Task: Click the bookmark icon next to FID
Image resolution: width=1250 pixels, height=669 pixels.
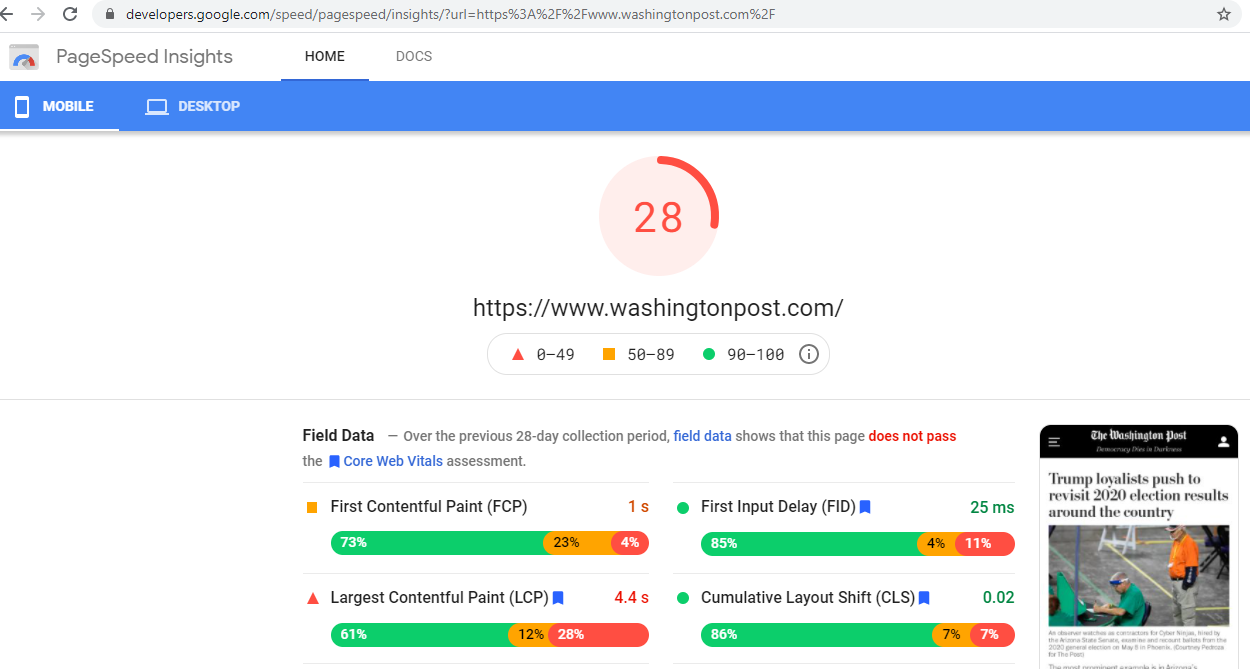Action: 865,507
